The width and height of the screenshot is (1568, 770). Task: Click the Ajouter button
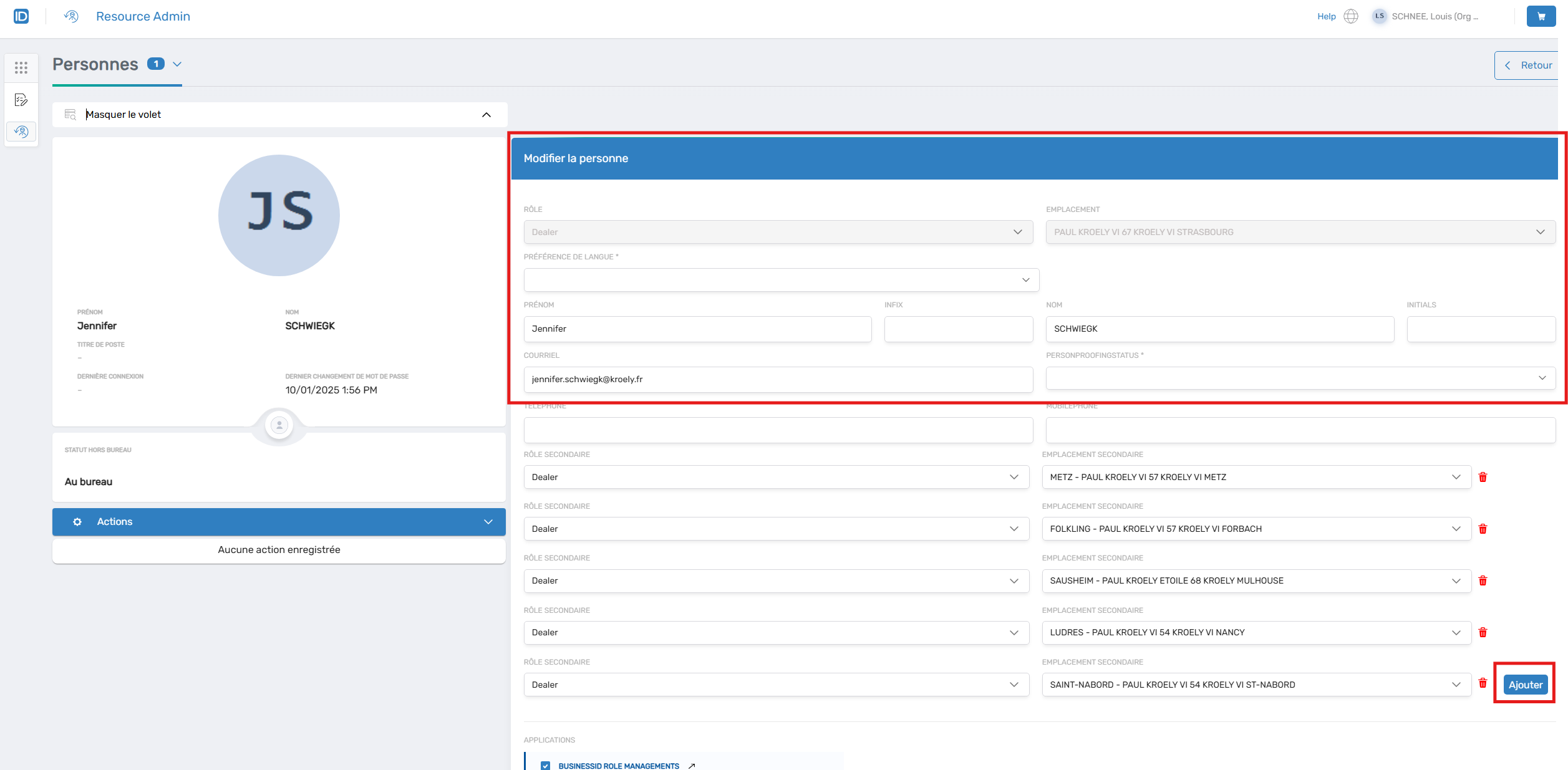(x=1525, y=685)
